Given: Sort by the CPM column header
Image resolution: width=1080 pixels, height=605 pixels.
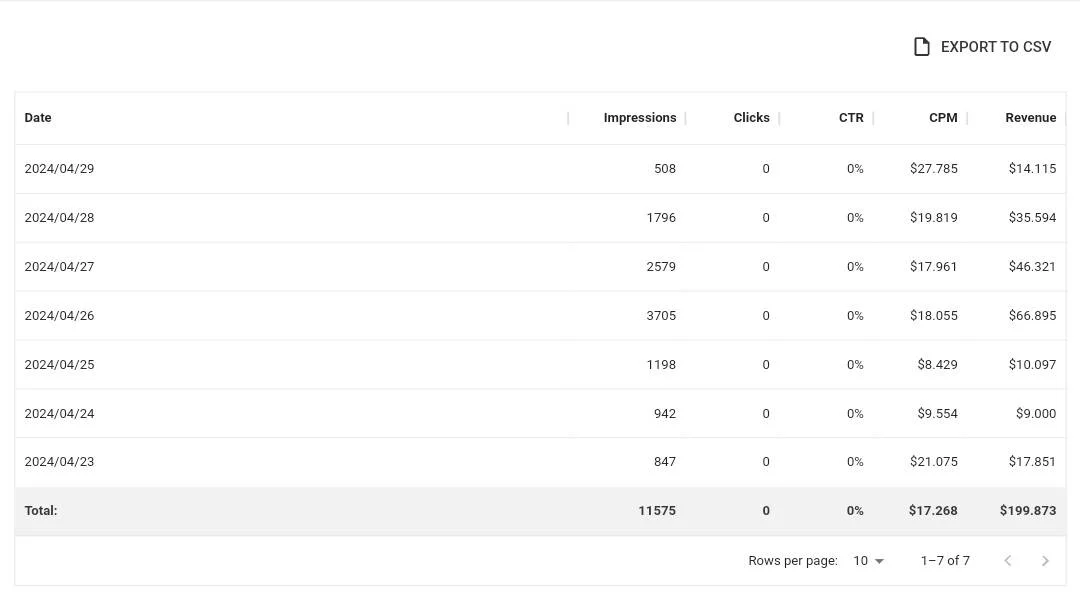Looking at the screenshot, I should [x=943, y=118].
